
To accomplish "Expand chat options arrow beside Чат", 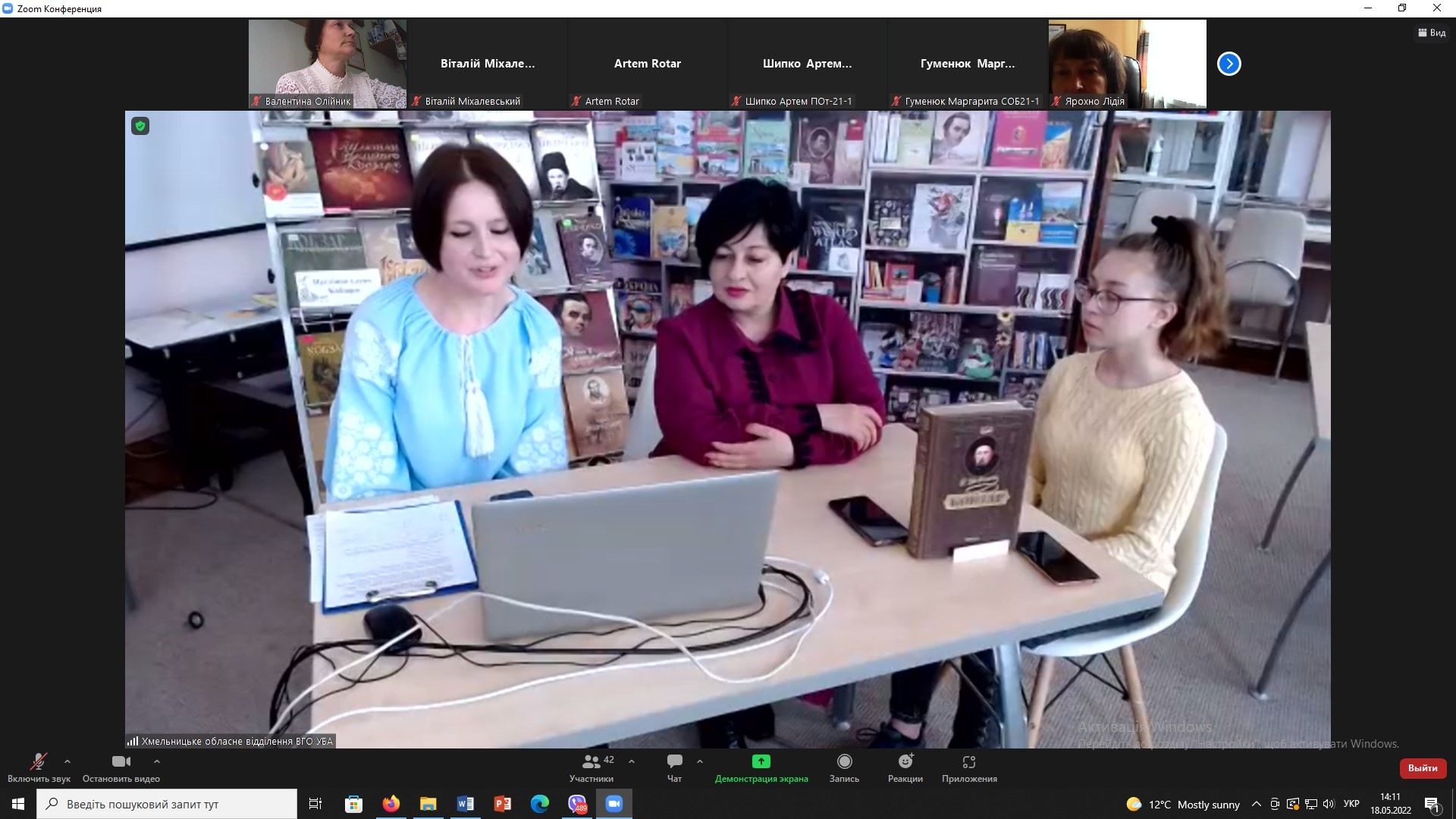I will pyautogui.click(x=700, y=761).
